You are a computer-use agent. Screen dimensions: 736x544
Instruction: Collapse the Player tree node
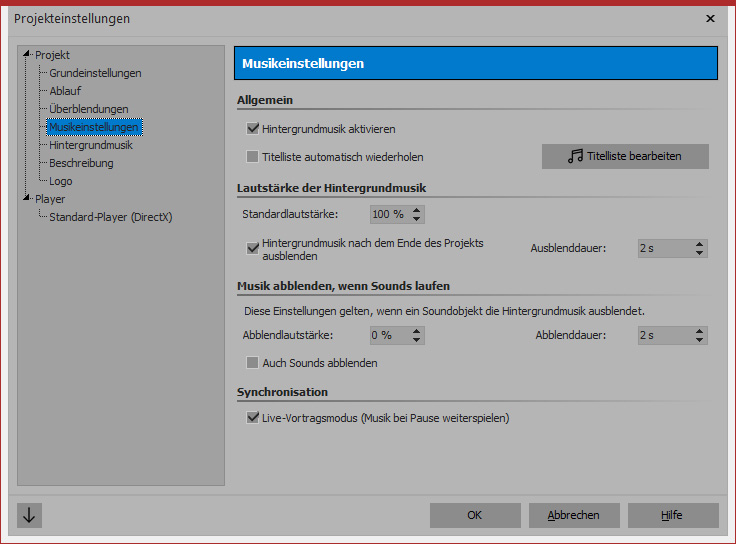[x=27, y=199]
